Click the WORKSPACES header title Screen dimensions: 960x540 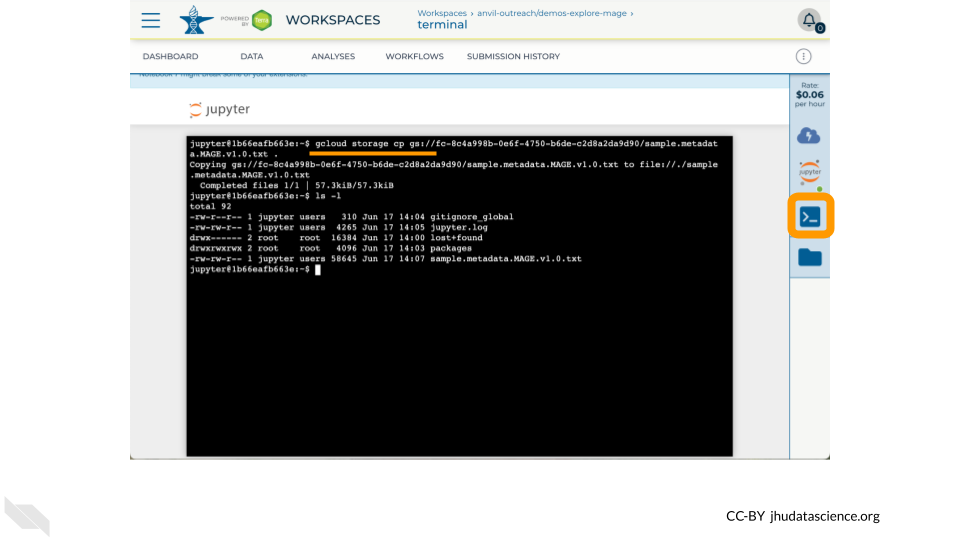click(332, 20)
